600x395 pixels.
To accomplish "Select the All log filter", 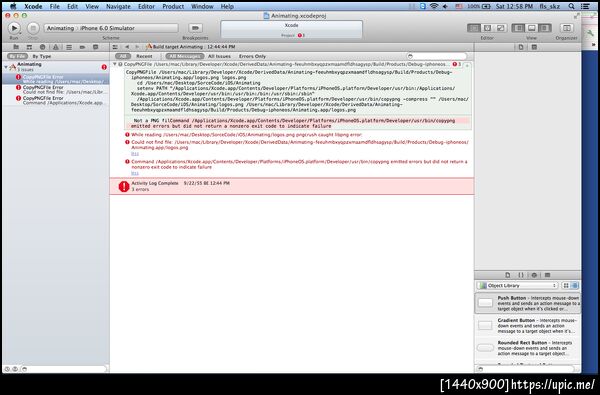I will 123,56.
